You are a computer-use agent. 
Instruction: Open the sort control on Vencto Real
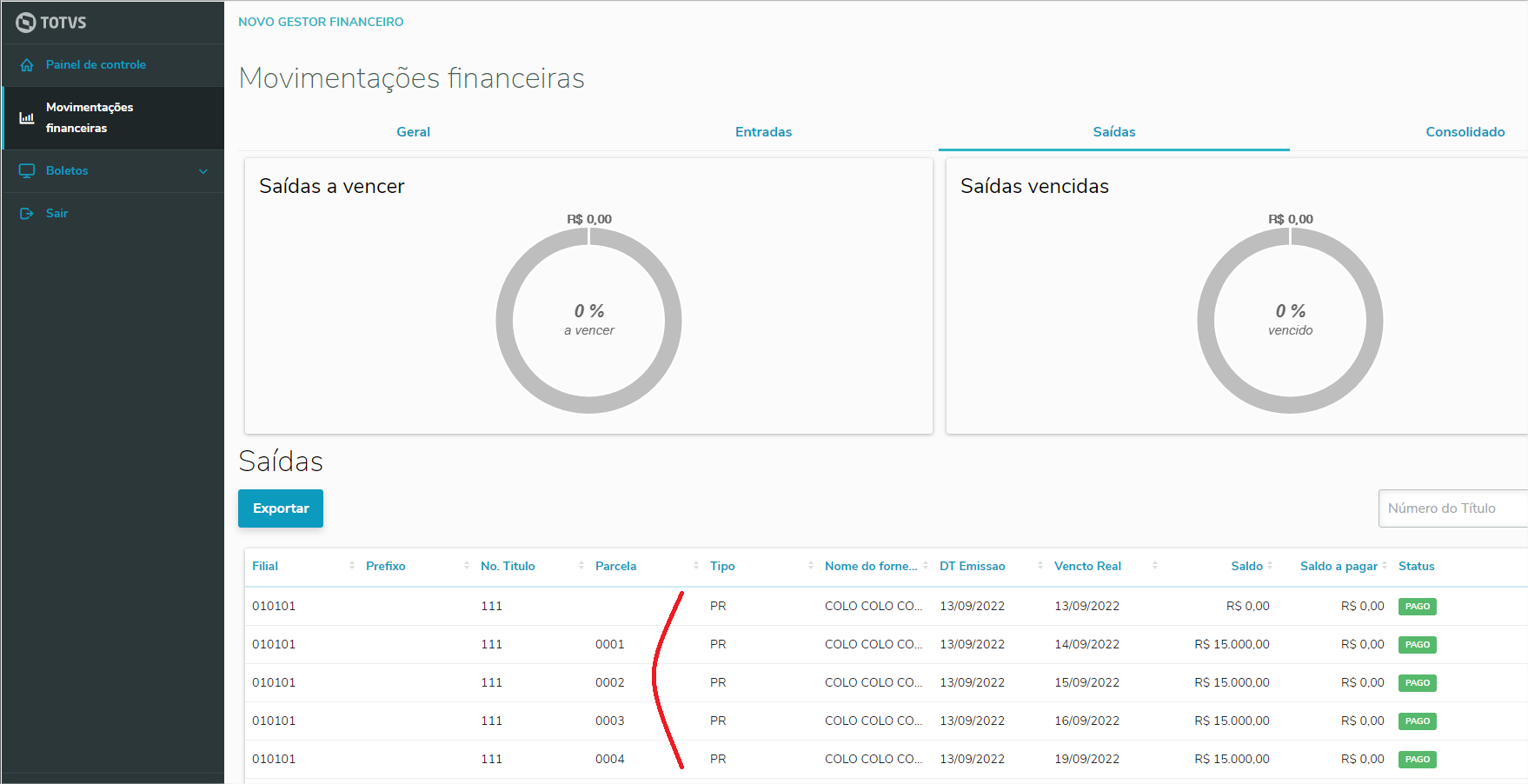pyautogui.click(x=1154, y=565)
